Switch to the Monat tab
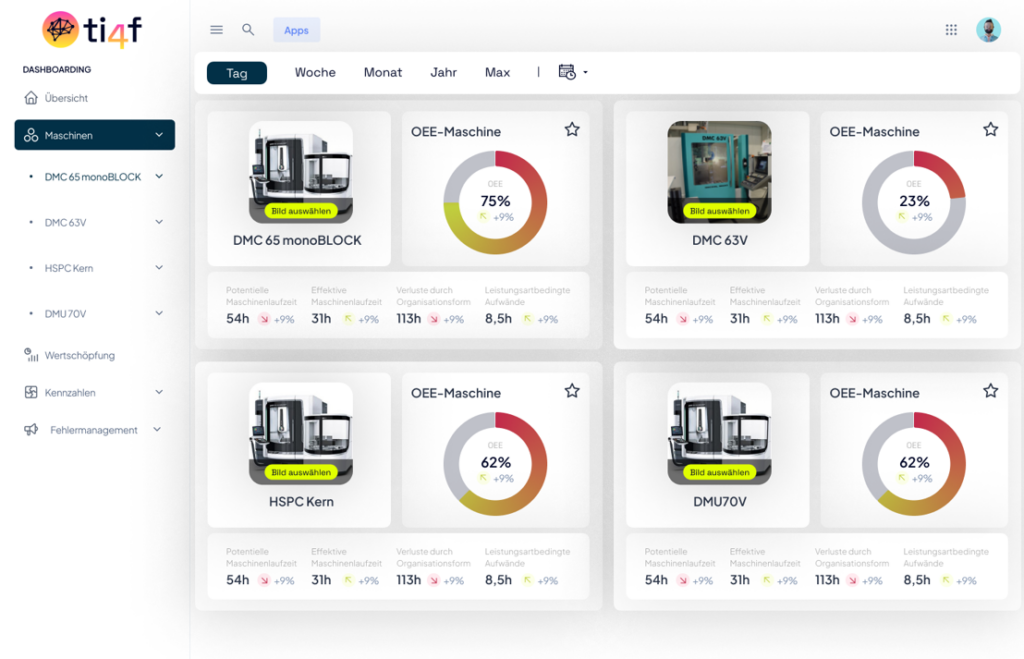 383,72
